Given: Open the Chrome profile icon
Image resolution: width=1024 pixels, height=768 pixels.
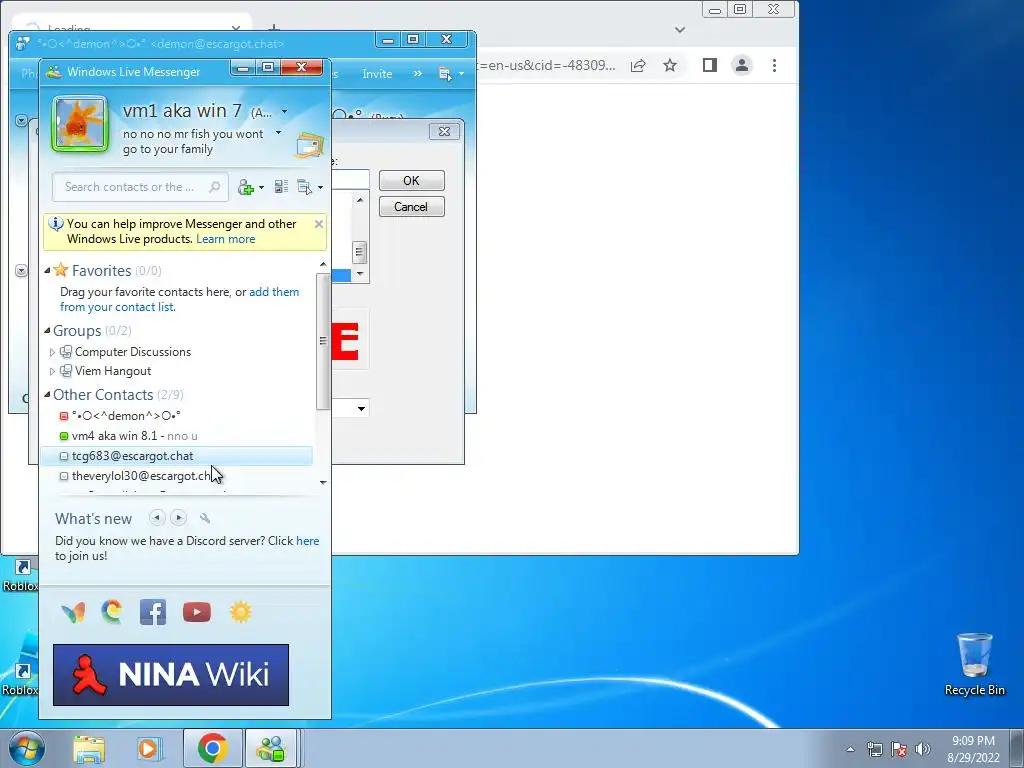Looking at the screenshot, I should click(x=742, y=65).
